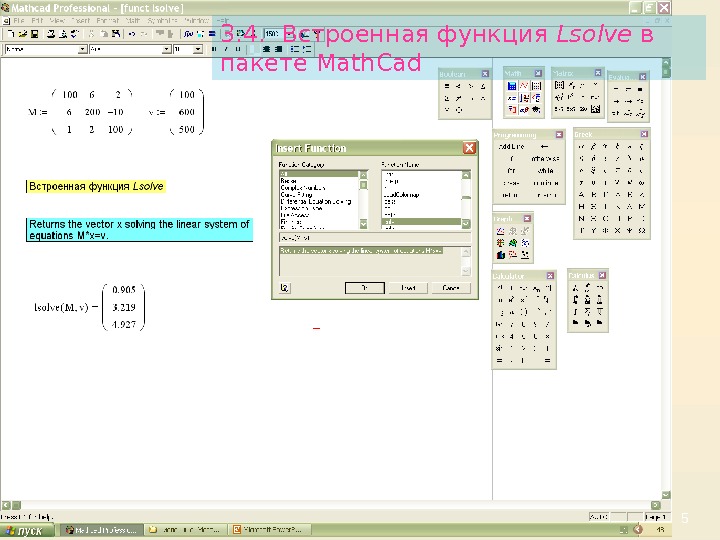This screenshot has height=540, width=720.
Task: Toggle the numbered list format
Action: click(307, 49)
